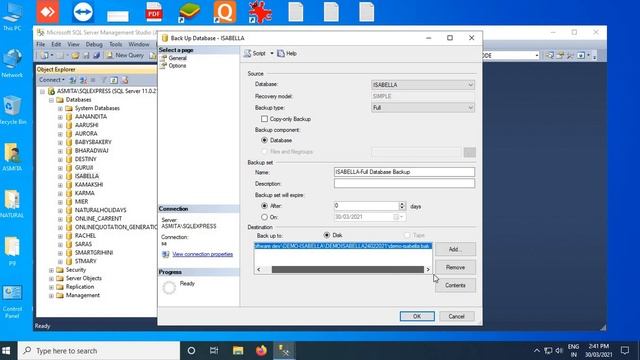This screenshot has width=640, height=360.
Task: Click Connect in Object Explorer toolbar
Action: [51, 80]
